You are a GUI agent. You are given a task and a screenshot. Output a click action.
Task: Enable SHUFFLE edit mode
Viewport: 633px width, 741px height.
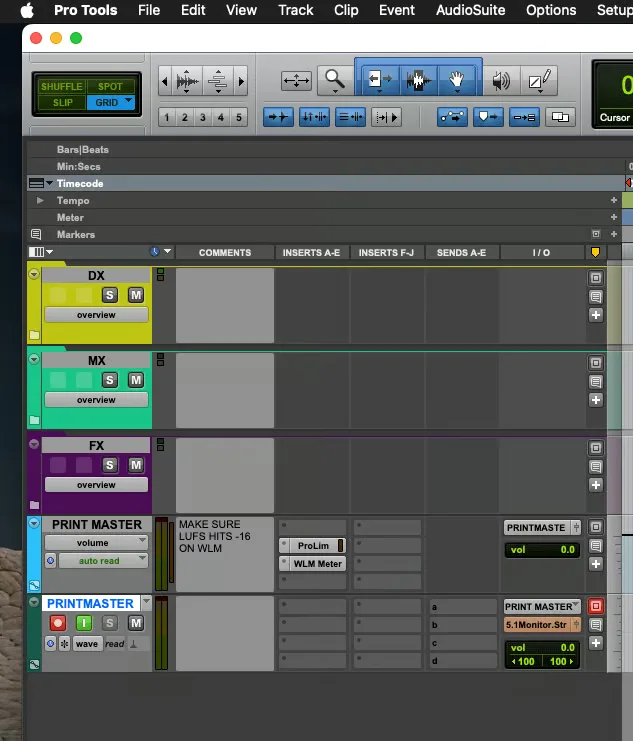coord(61,86)
